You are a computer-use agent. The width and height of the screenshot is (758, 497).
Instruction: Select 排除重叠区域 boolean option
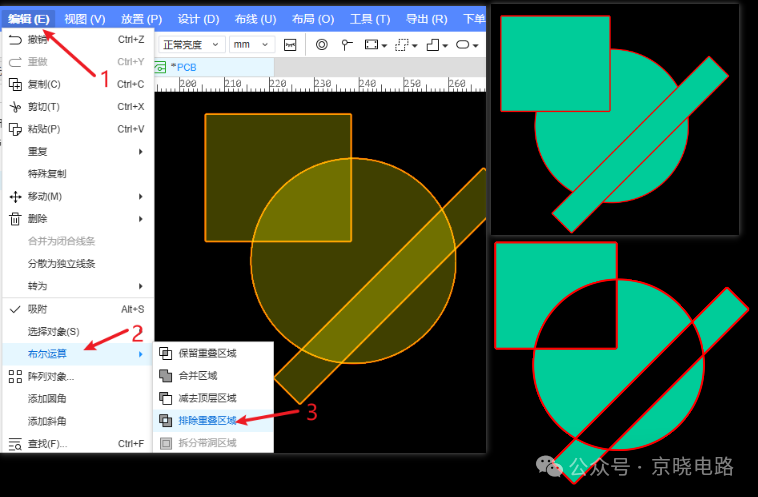pos(213,421)
